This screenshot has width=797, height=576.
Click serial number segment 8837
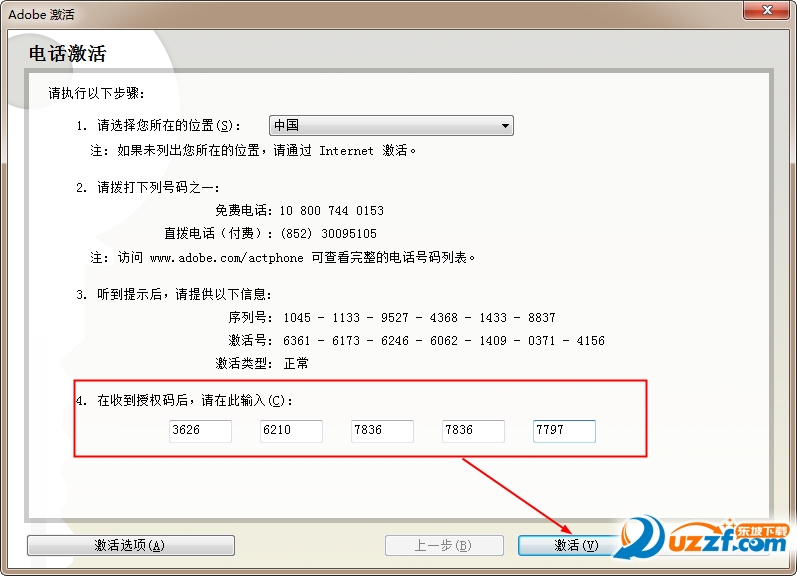(x=542, y=318)
